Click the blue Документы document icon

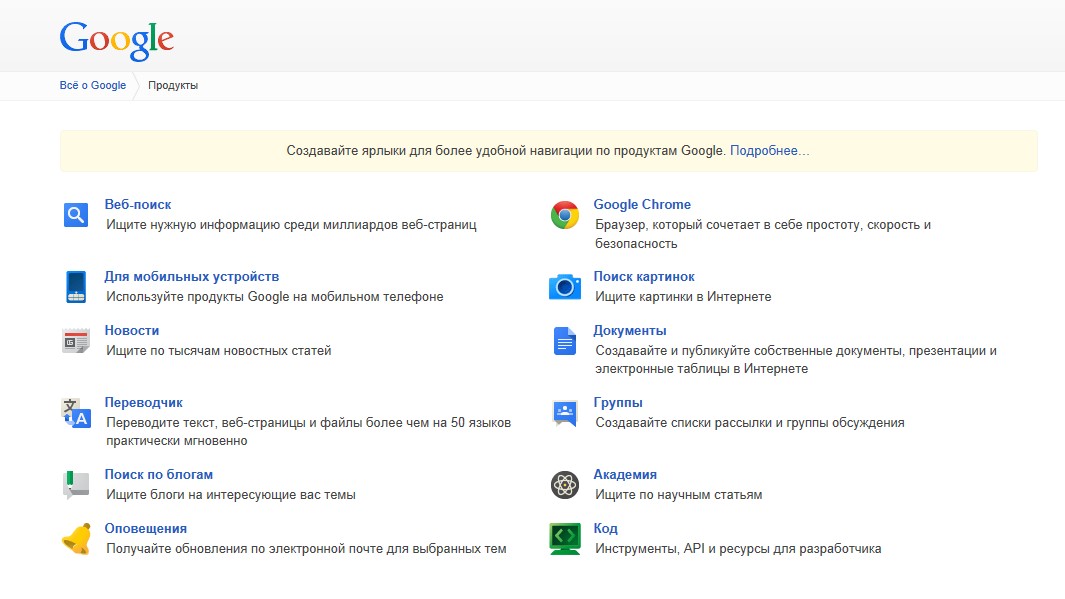pyautogui.click(x=565, y=341)
